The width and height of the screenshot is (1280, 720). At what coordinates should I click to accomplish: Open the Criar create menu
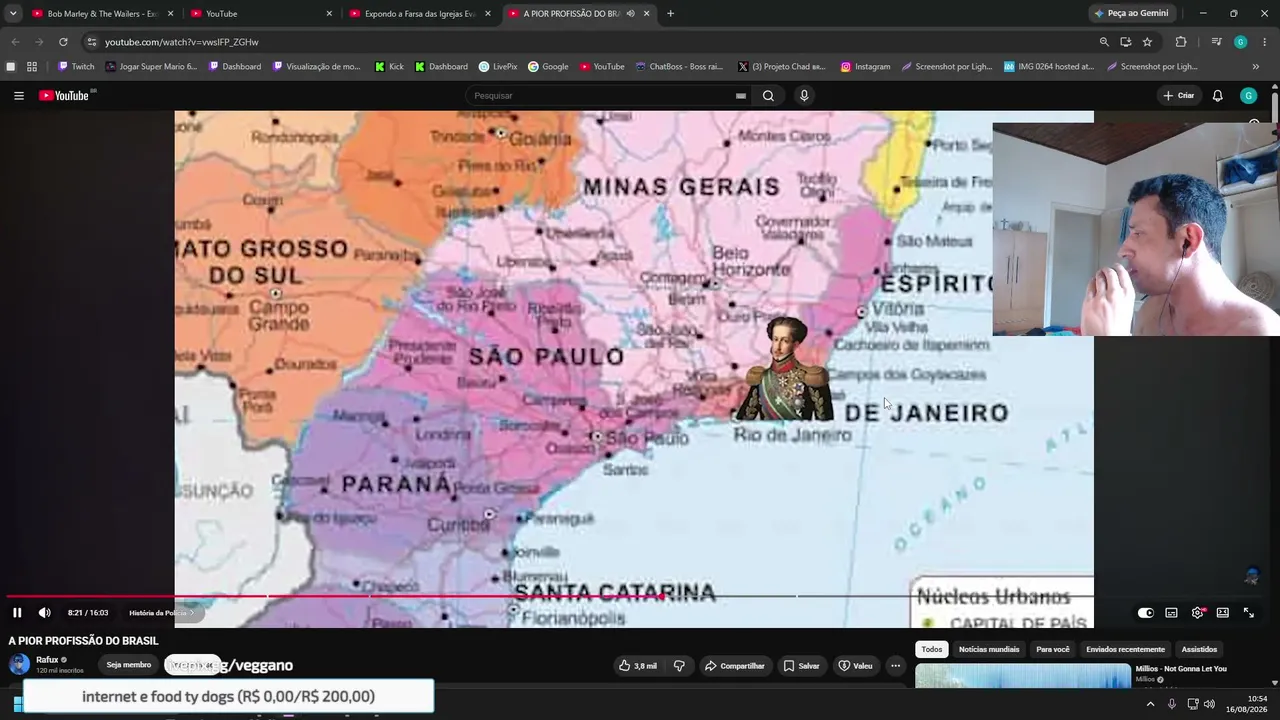(1179, 96)
